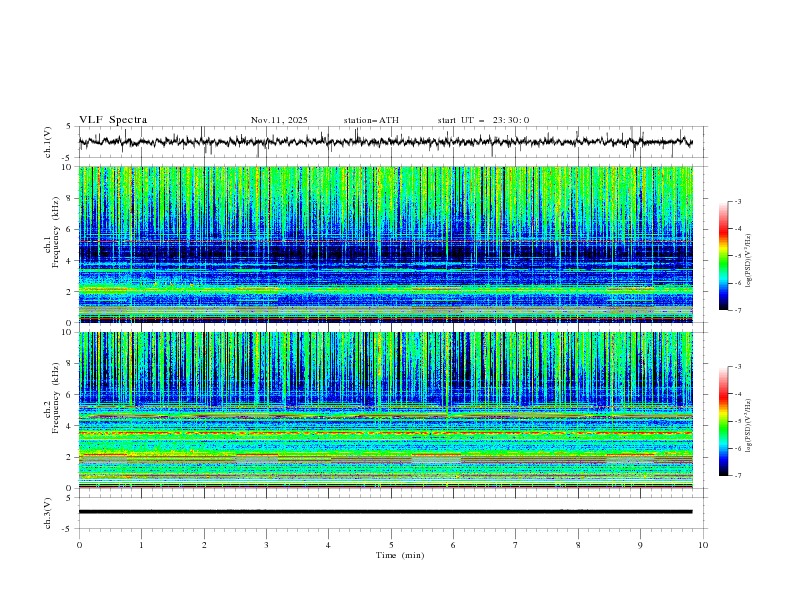
Task: Click the Time (min) axis label
Action: coord(400,555)
